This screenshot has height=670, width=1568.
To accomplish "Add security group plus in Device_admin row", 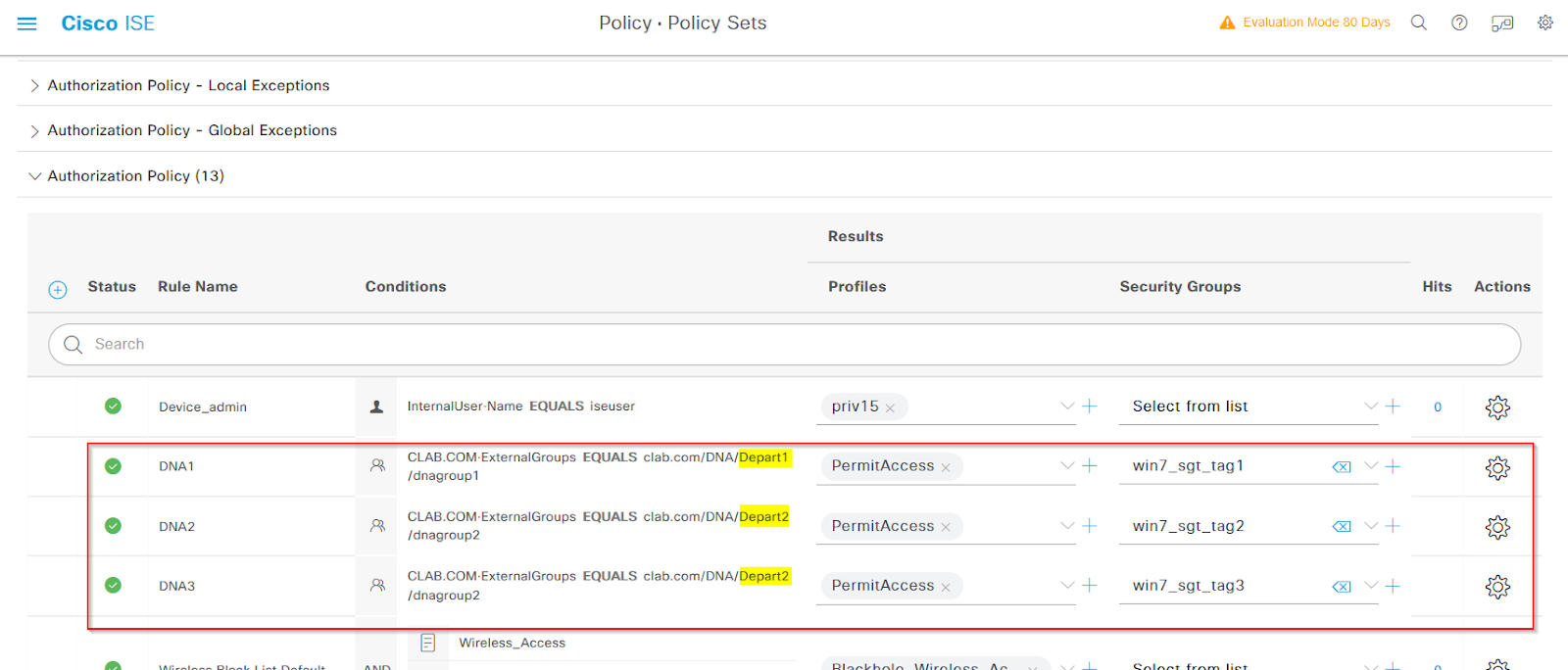I will tap(1393, 406).
